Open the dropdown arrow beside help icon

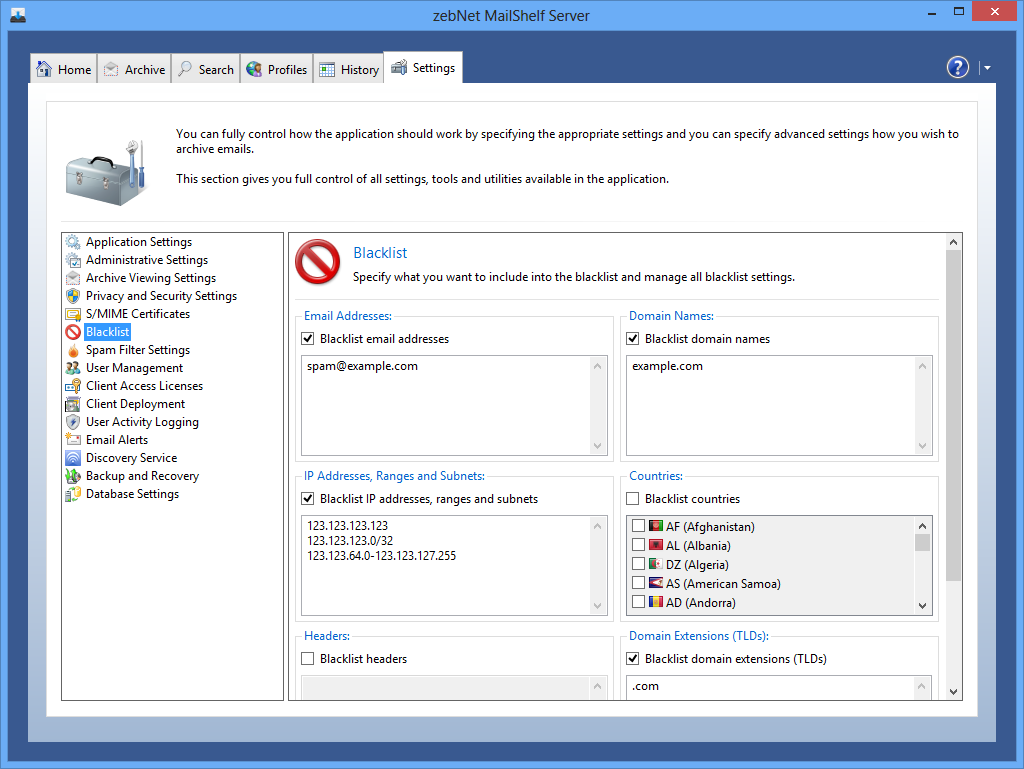click(987, 68)
